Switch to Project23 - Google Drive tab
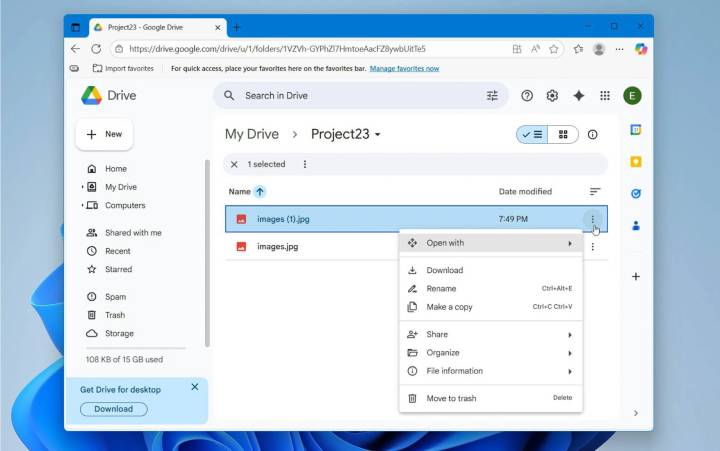Screen dimensions: 720x451 (x=158, y=28)
